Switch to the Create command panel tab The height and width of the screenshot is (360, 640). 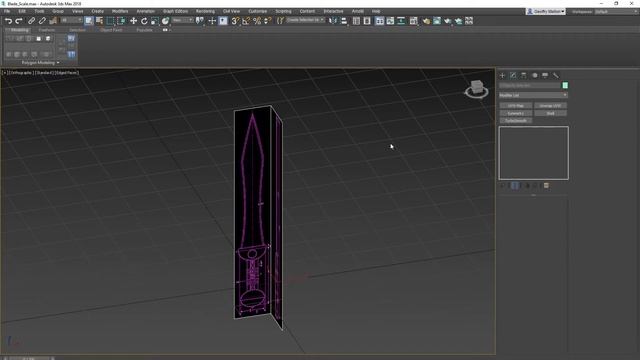[502, 76]
